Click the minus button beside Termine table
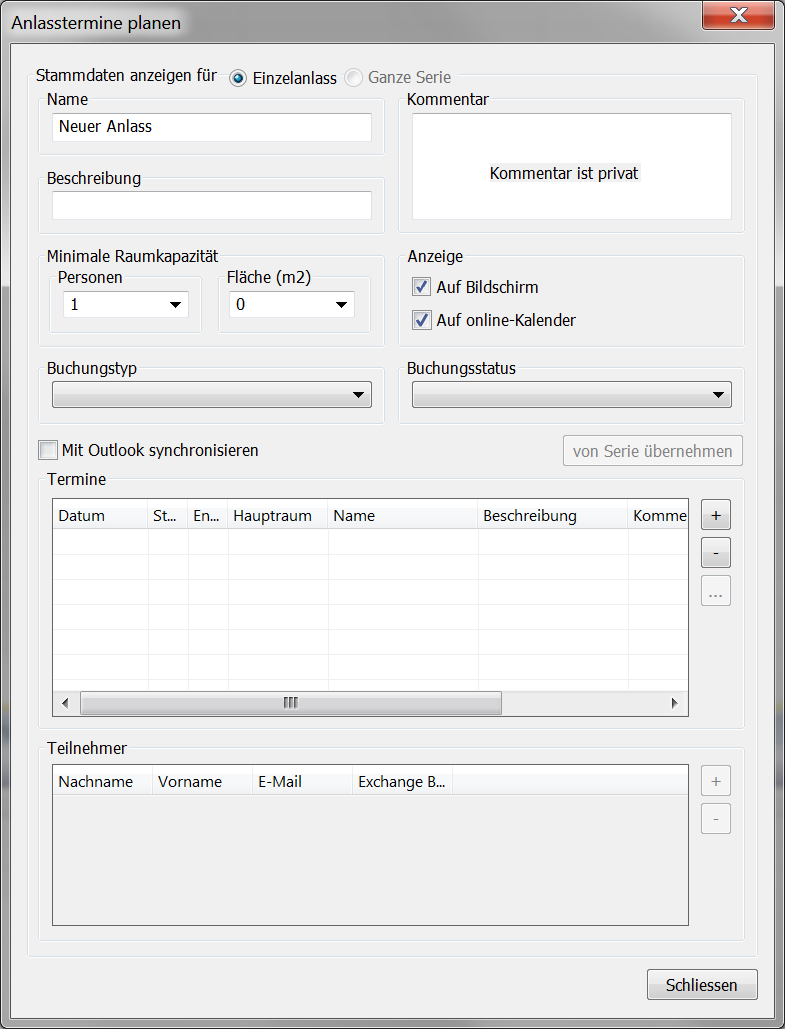 pyautogui.click(x=715, y=553)
